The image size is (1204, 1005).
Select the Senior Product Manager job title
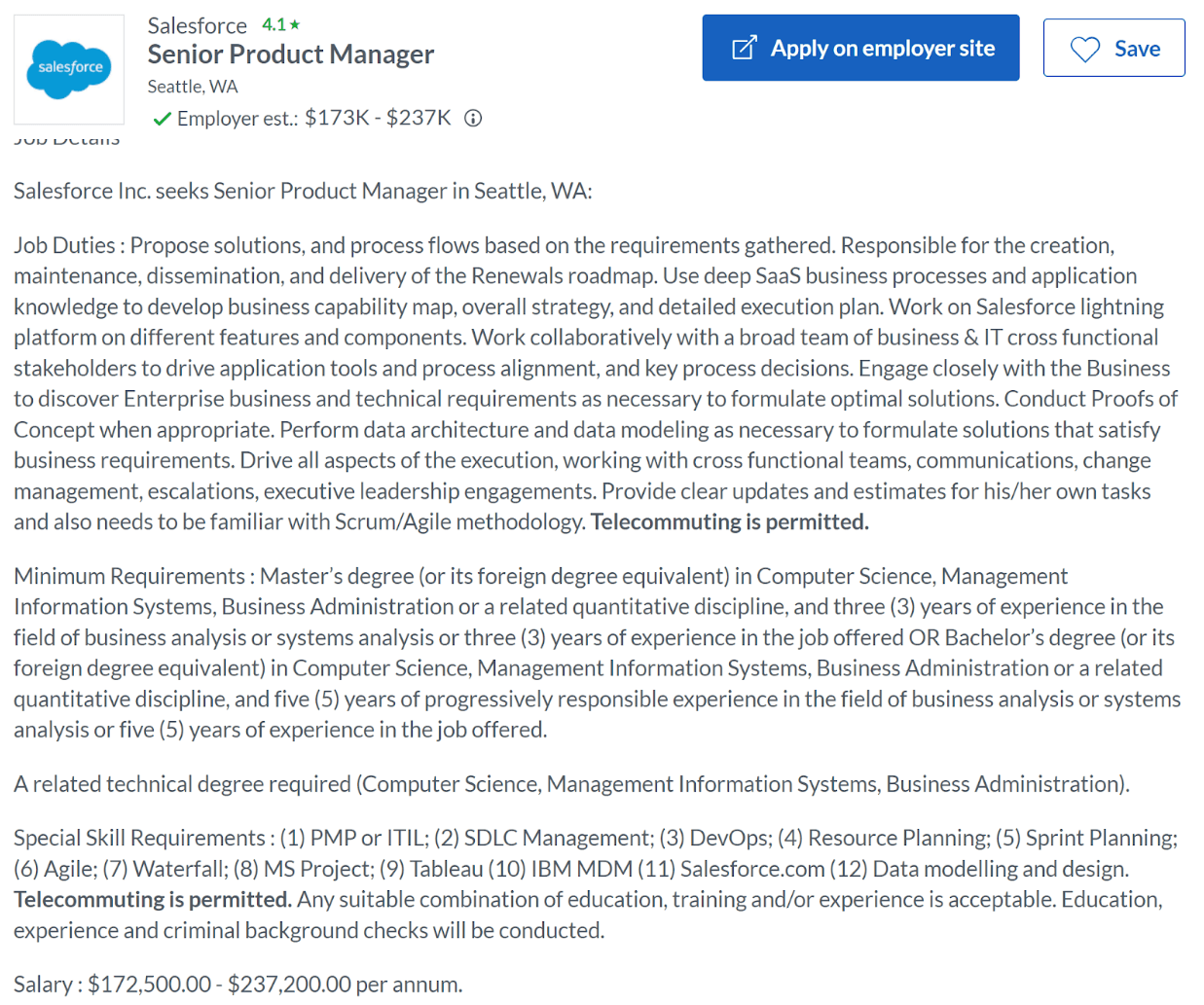coord(290,54)
